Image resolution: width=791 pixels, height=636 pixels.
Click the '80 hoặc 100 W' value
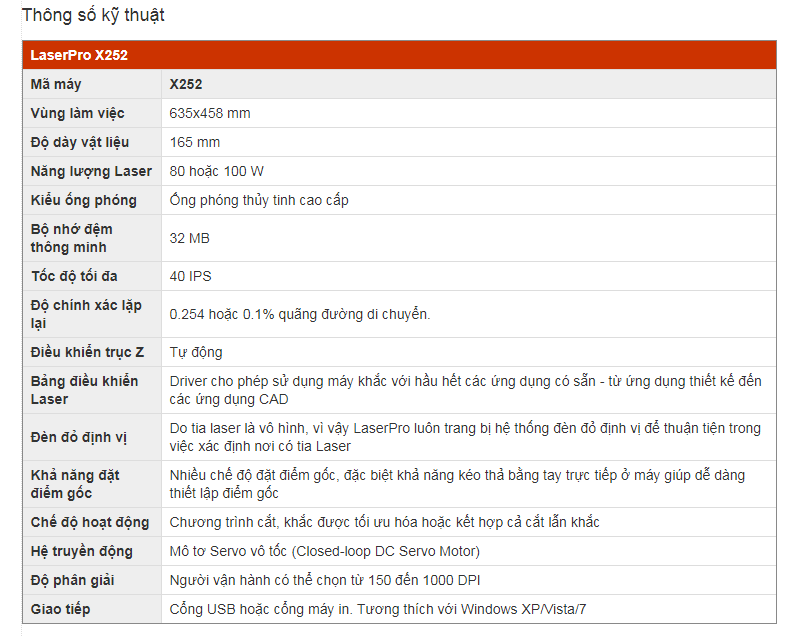click(x=216, y=171)
